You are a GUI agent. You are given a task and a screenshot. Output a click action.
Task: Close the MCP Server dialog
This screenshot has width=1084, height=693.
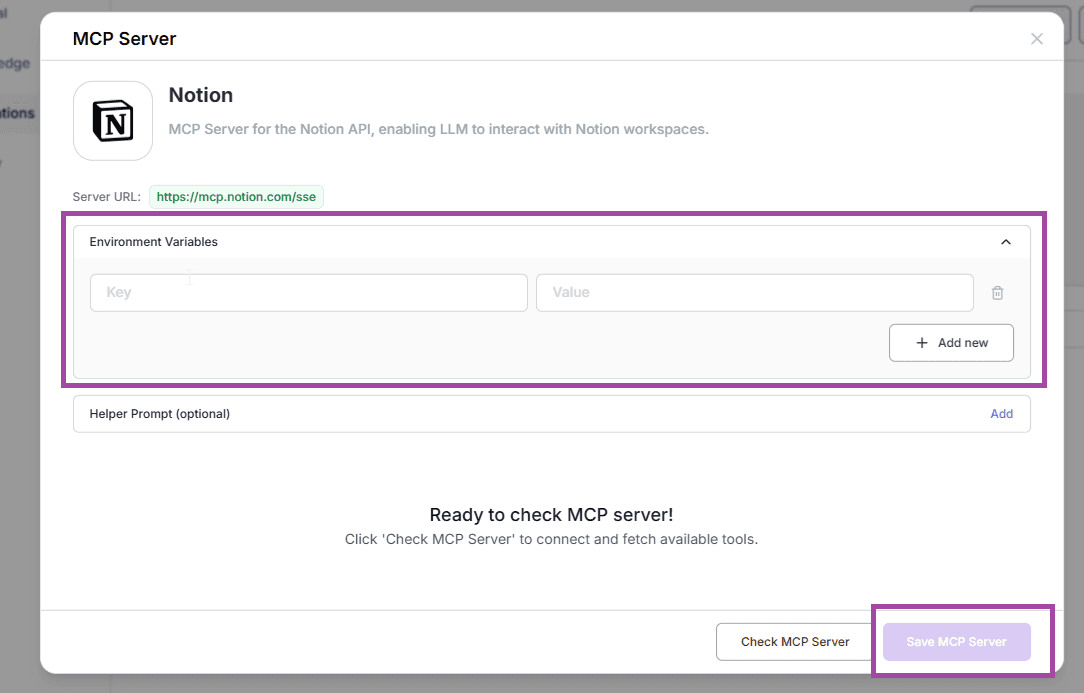pos(1036,39)
